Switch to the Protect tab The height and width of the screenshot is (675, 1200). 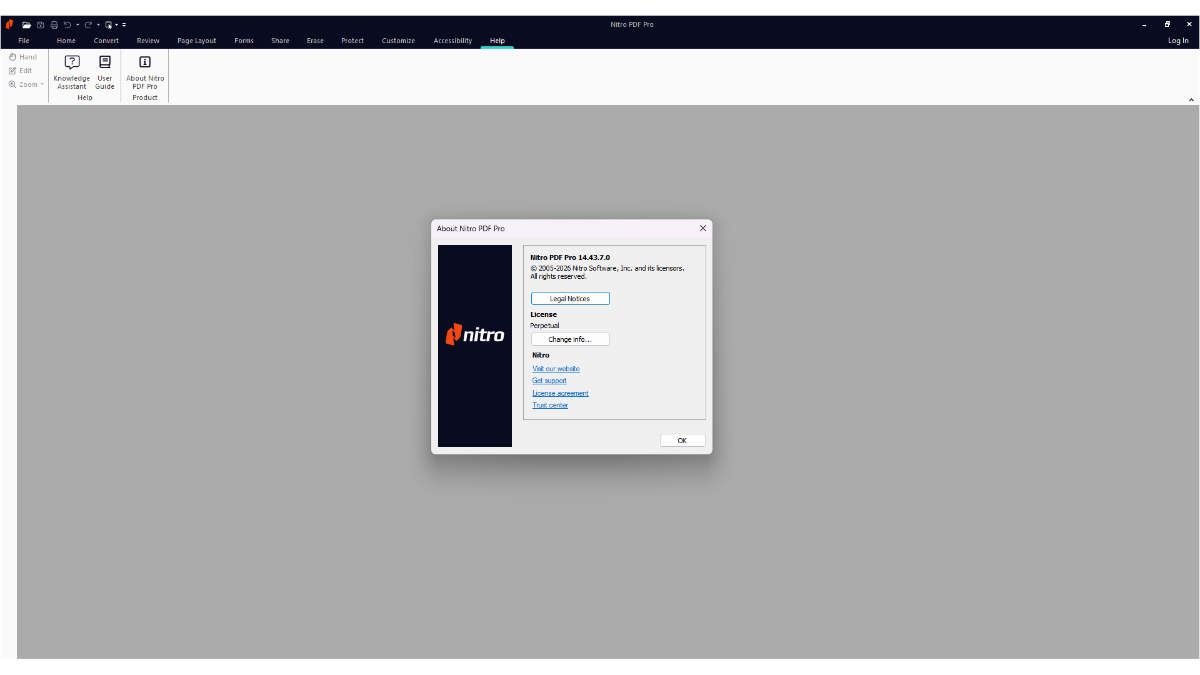[352, 41]
